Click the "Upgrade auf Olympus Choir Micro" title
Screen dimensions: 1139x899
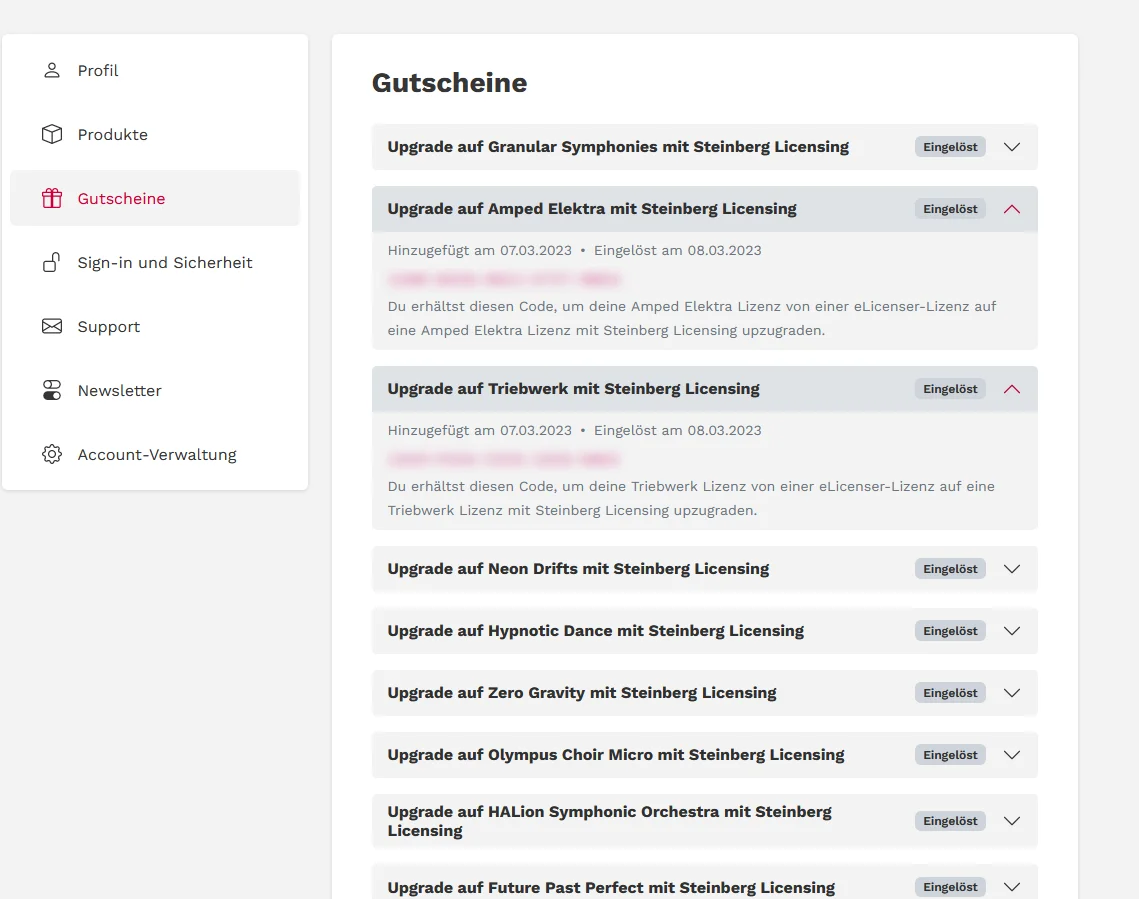(616, 754)
